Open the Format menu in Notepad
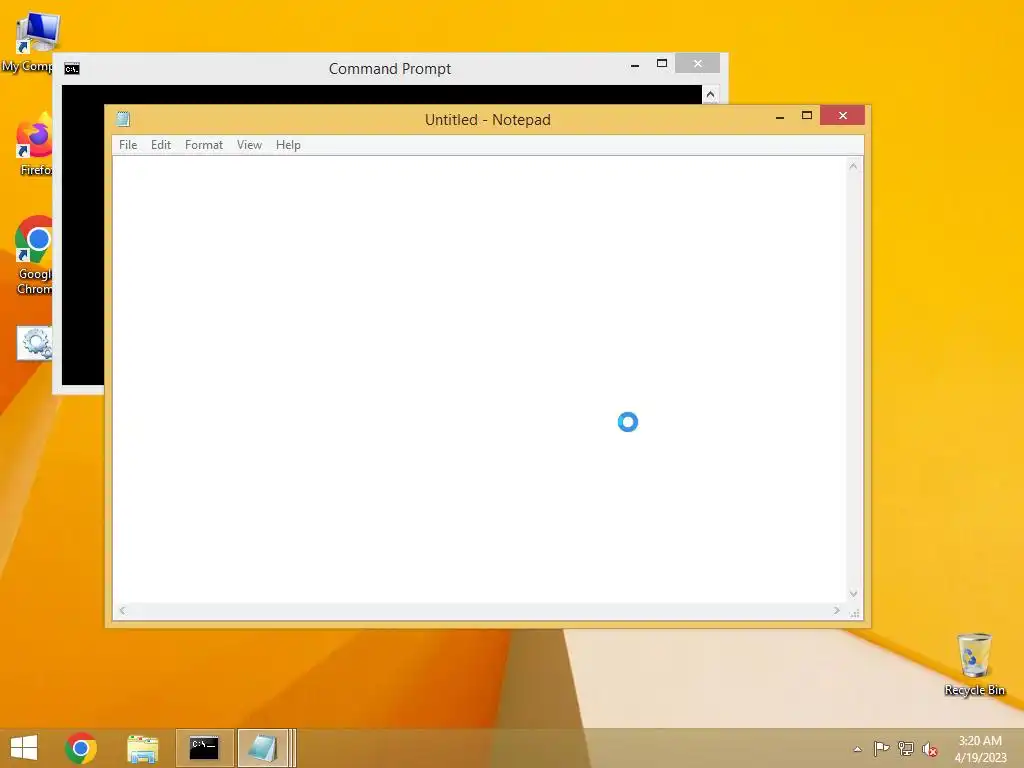 pos(204,145)
